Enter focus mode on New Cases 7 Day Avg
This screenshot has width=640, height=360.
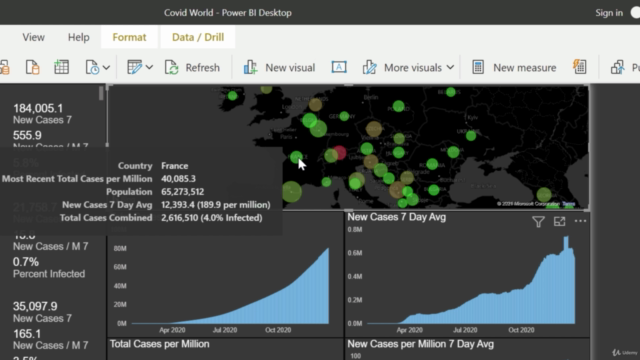click(x=560, y=221)
